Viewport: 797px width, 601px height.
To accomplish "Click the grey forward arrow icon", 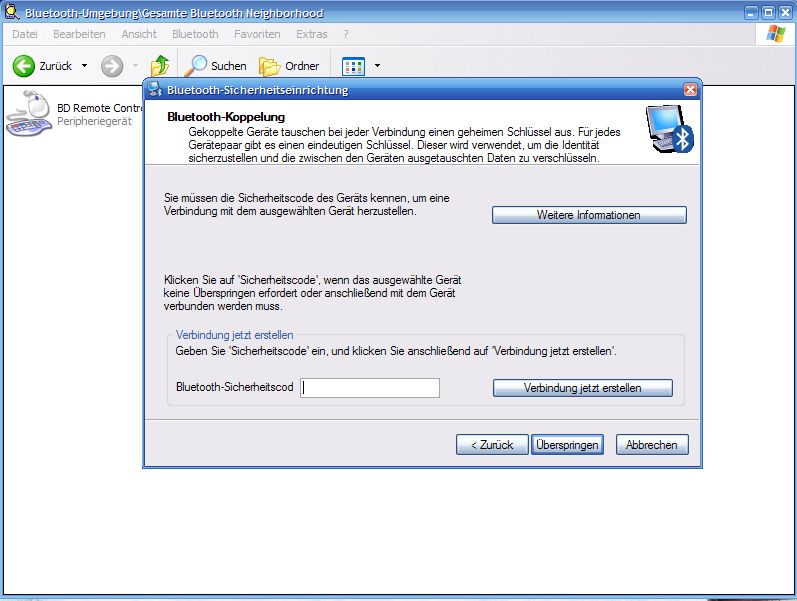I will (x=112, y=66).
